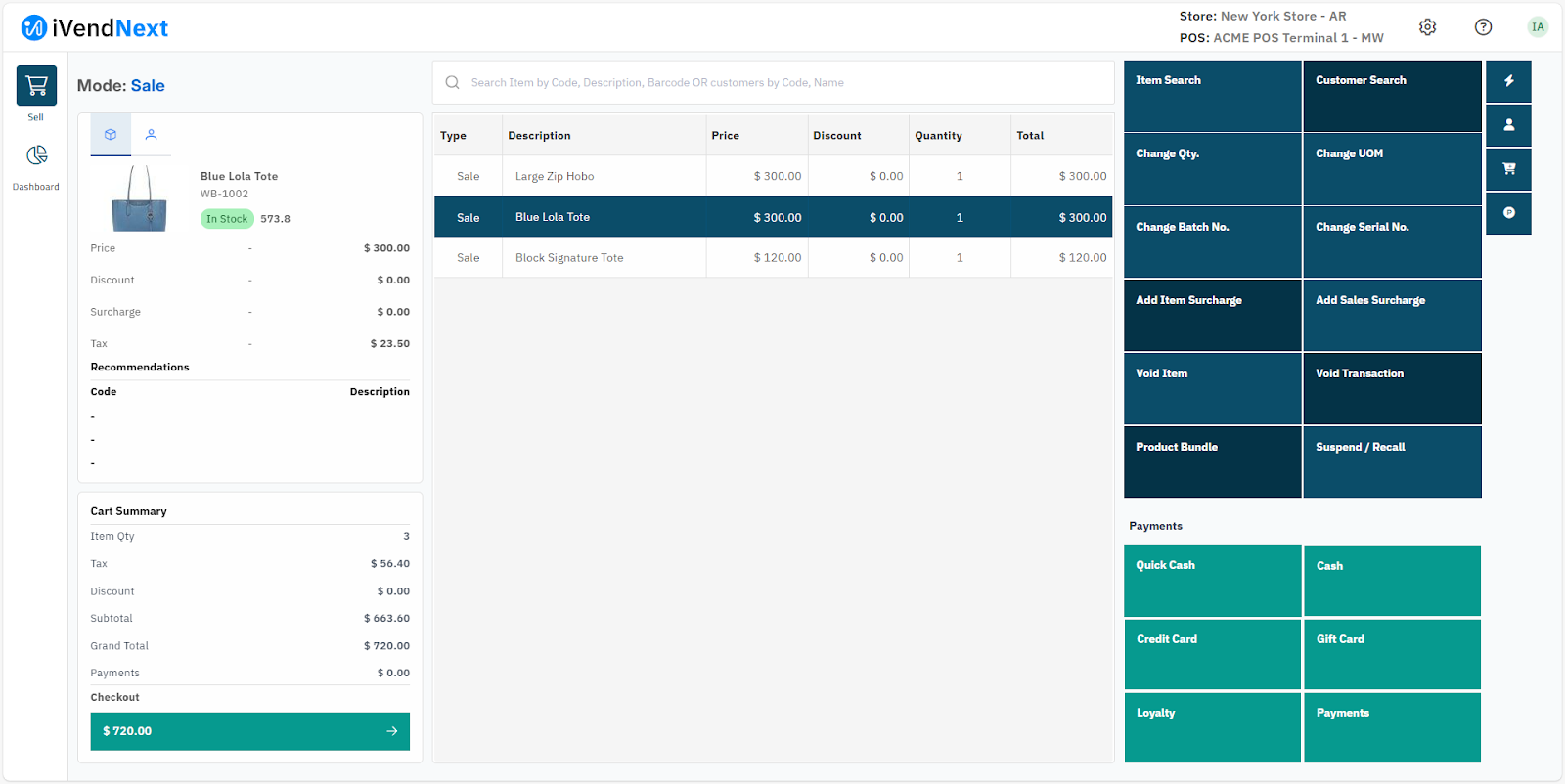
Task: Select the Block Signature Tote row
Action: [x=773, y=258]
